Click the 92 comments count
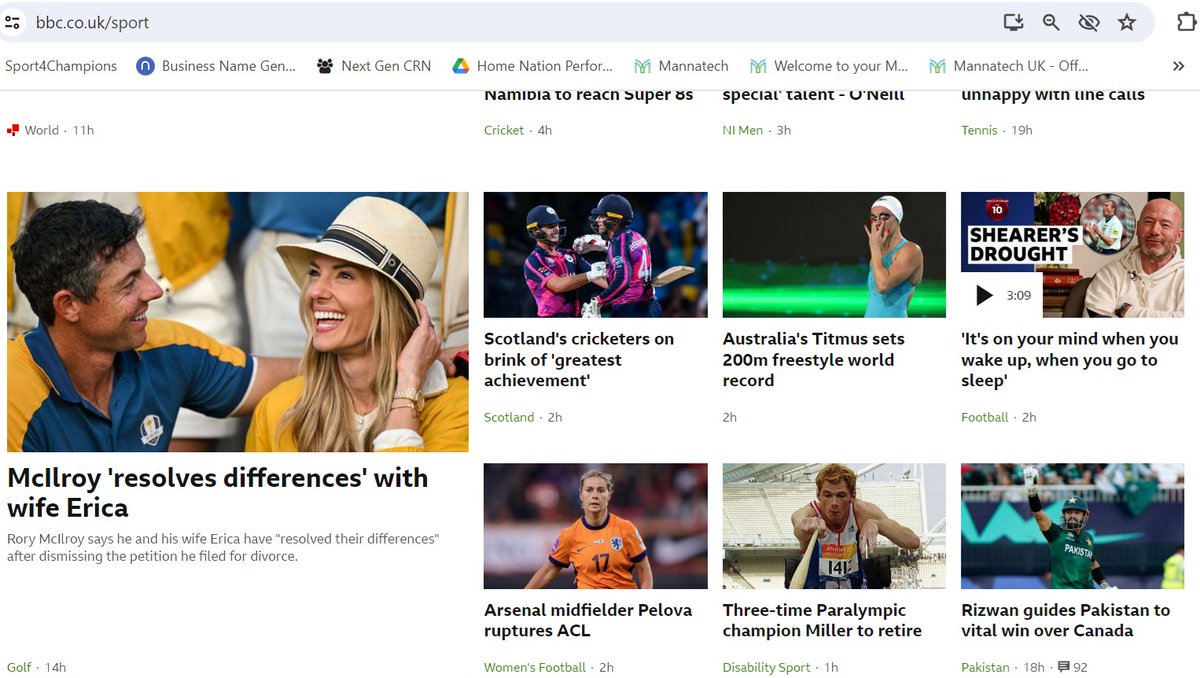Image resolution: width=1200 pixels, height=678 pixels. click(x=1080, y=667)
